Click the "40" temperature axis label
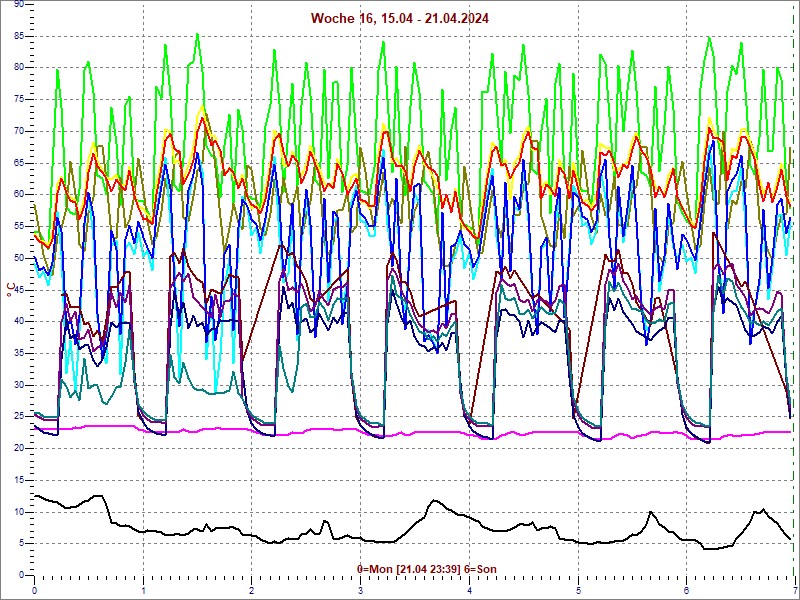The width and height of the screenshot is (800, 600). click(18, 321)
